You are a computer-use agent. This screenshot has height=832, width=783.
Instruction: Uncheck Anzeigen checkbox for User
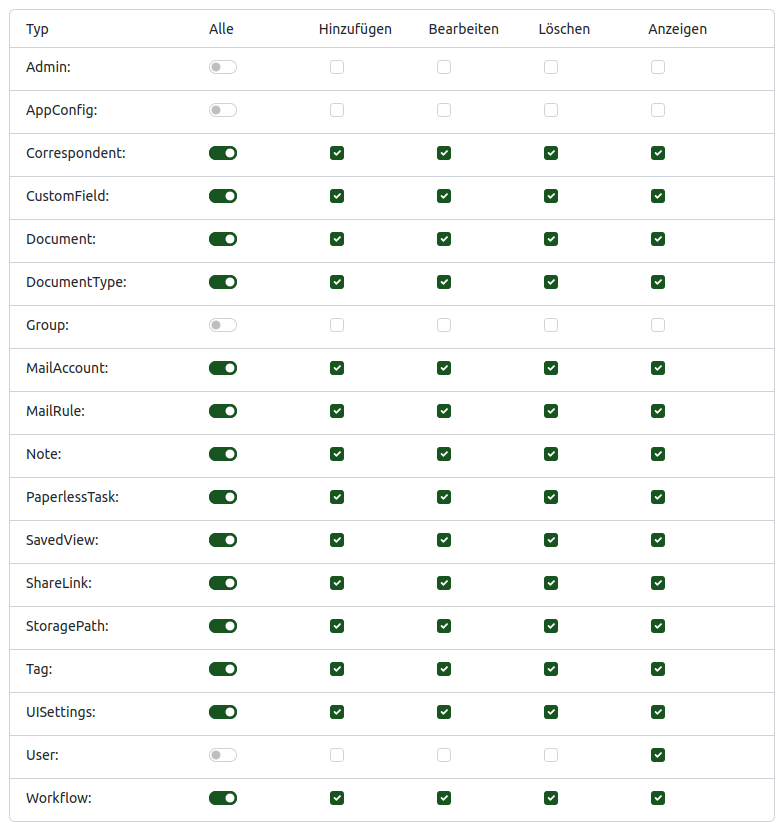pyautogui.click(x=658, y=755)
